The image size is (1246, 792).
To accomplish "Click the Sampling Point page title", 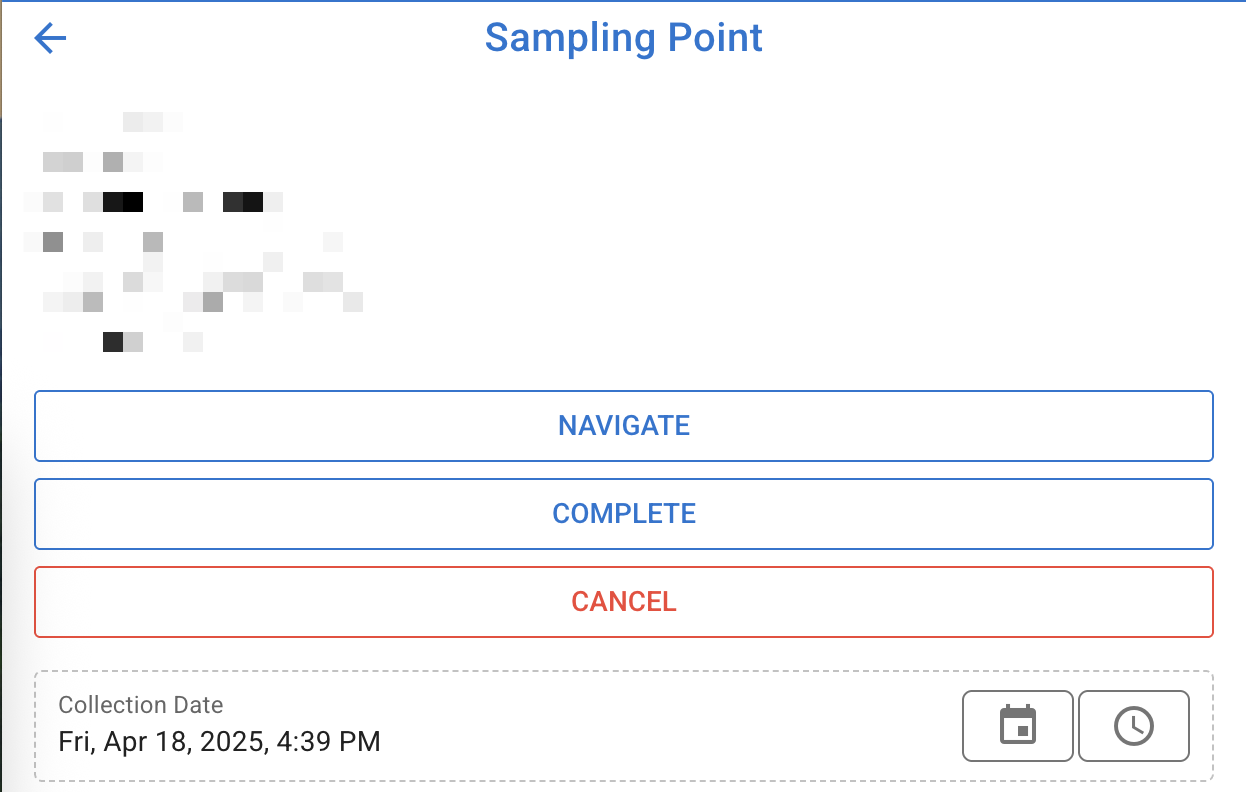I will point(624,38).
